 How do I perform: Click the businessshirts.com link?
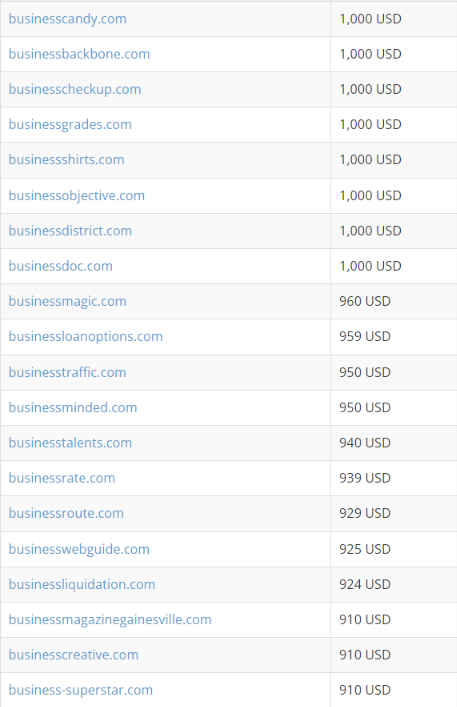tap(66, 160)
